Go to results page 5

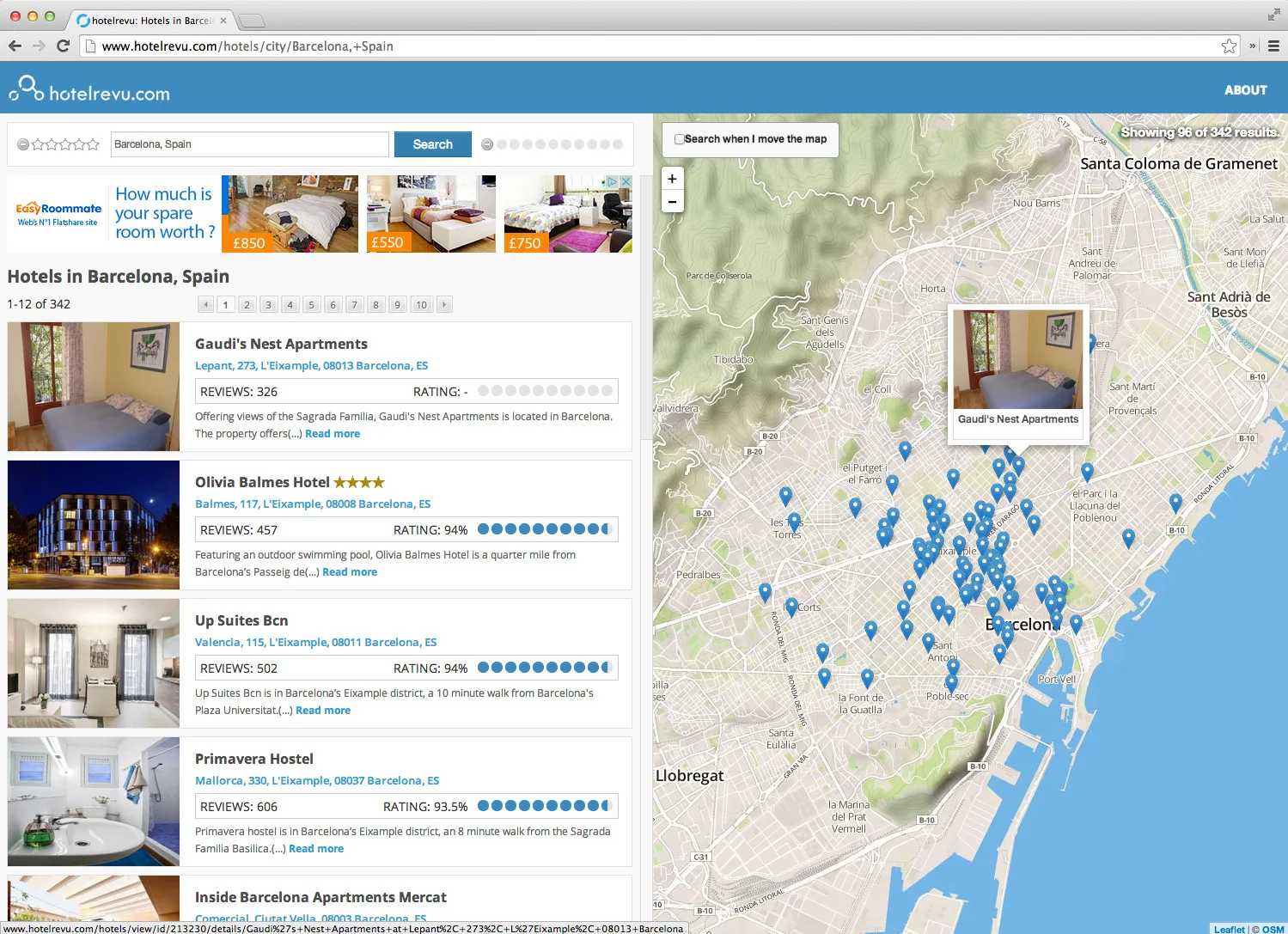pyautogui.click(x=311, y=304)
